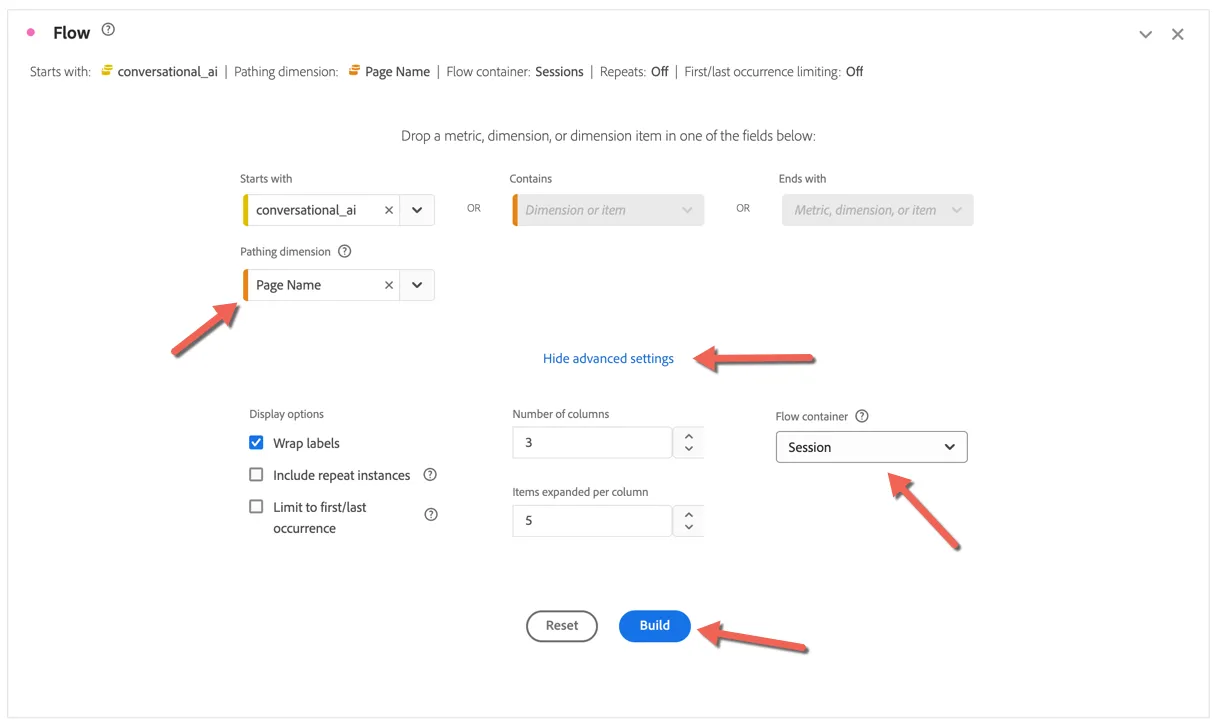Screen dimensions: 1220x728
Task: Decrease the Number of columns value
Action: tap(688, 450)
